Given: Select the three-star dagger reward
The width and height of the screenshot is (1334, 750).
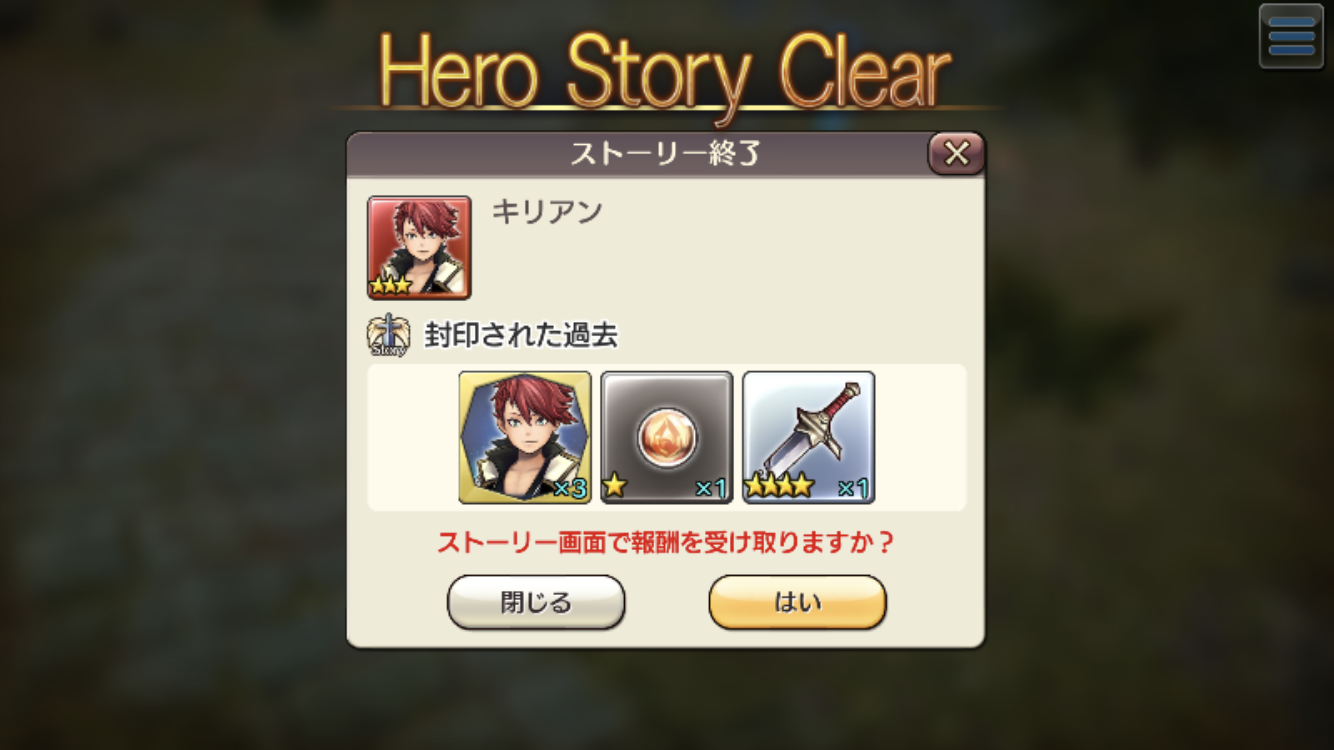Looking at the screenshot, I should click(809, 437).
